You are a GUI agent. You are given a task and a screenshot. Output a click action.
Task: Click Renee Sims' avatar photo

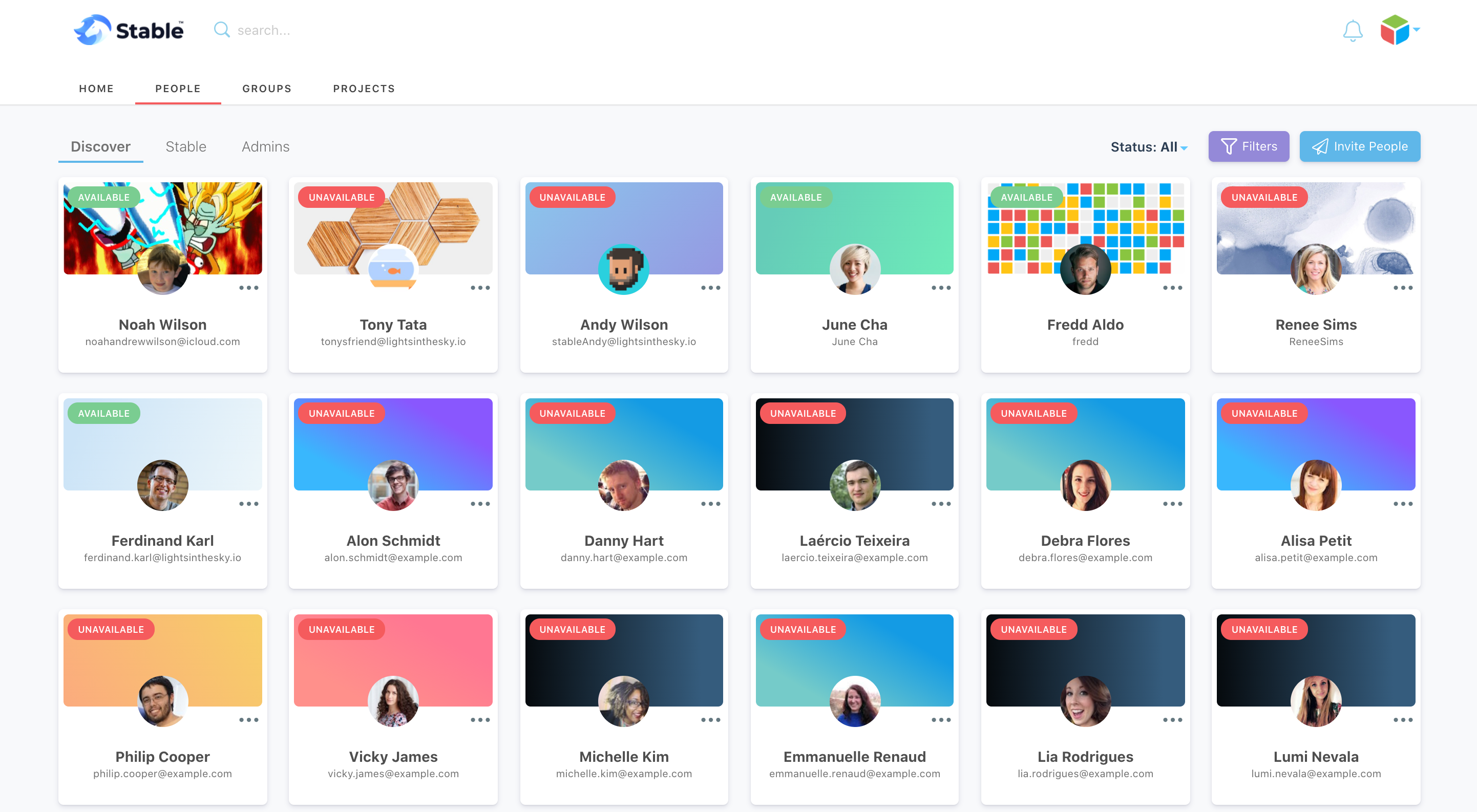1316,269
